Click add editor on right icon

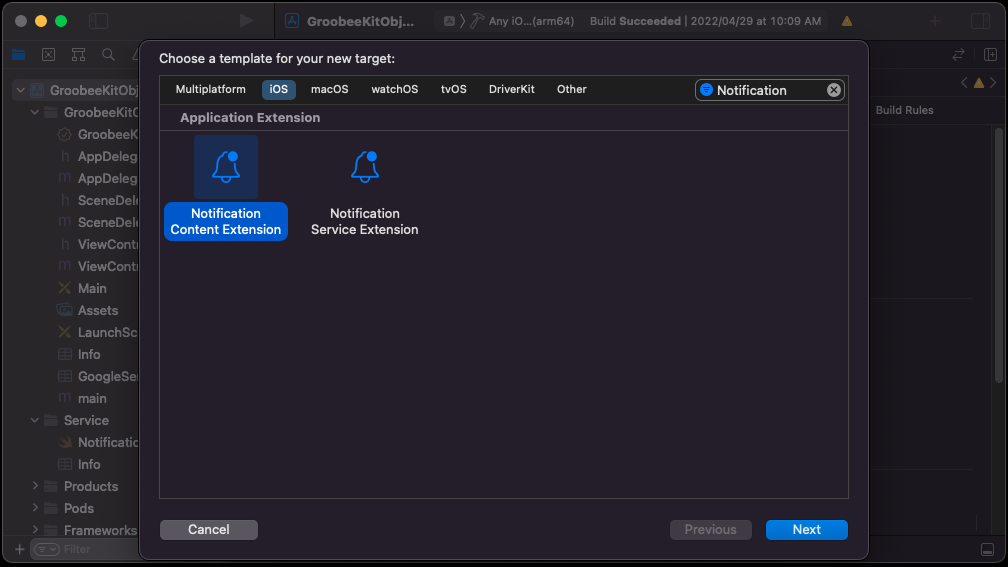pyautogui.click(x=990, y=55)
